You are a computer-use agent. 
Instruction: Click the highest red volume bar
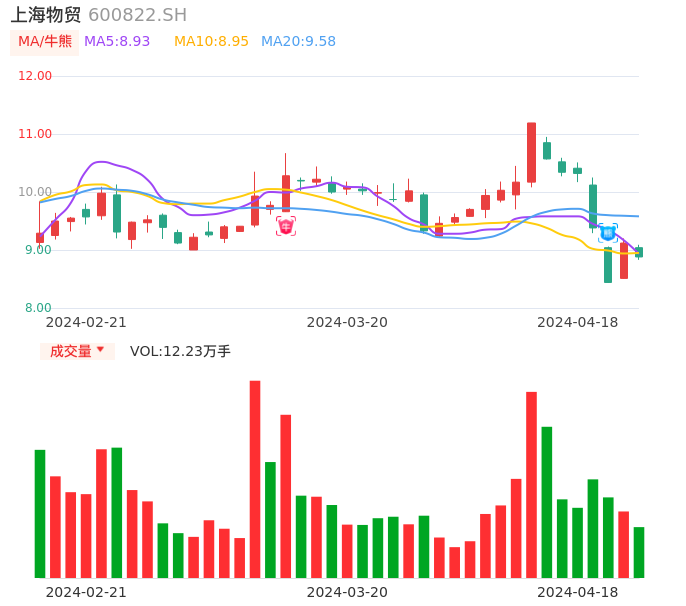click(x=255, y=479)
